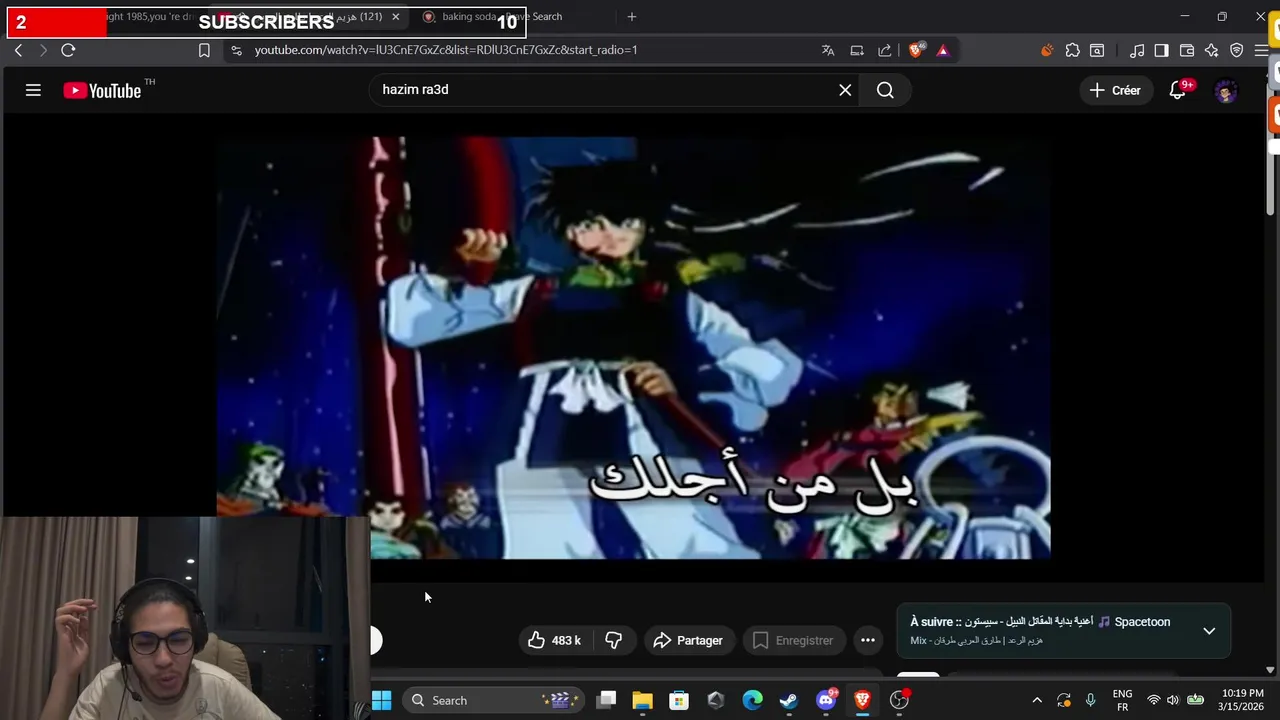Go back with browser back arrow
This screenshot has height=720, width=1280.
pos(18,50)
